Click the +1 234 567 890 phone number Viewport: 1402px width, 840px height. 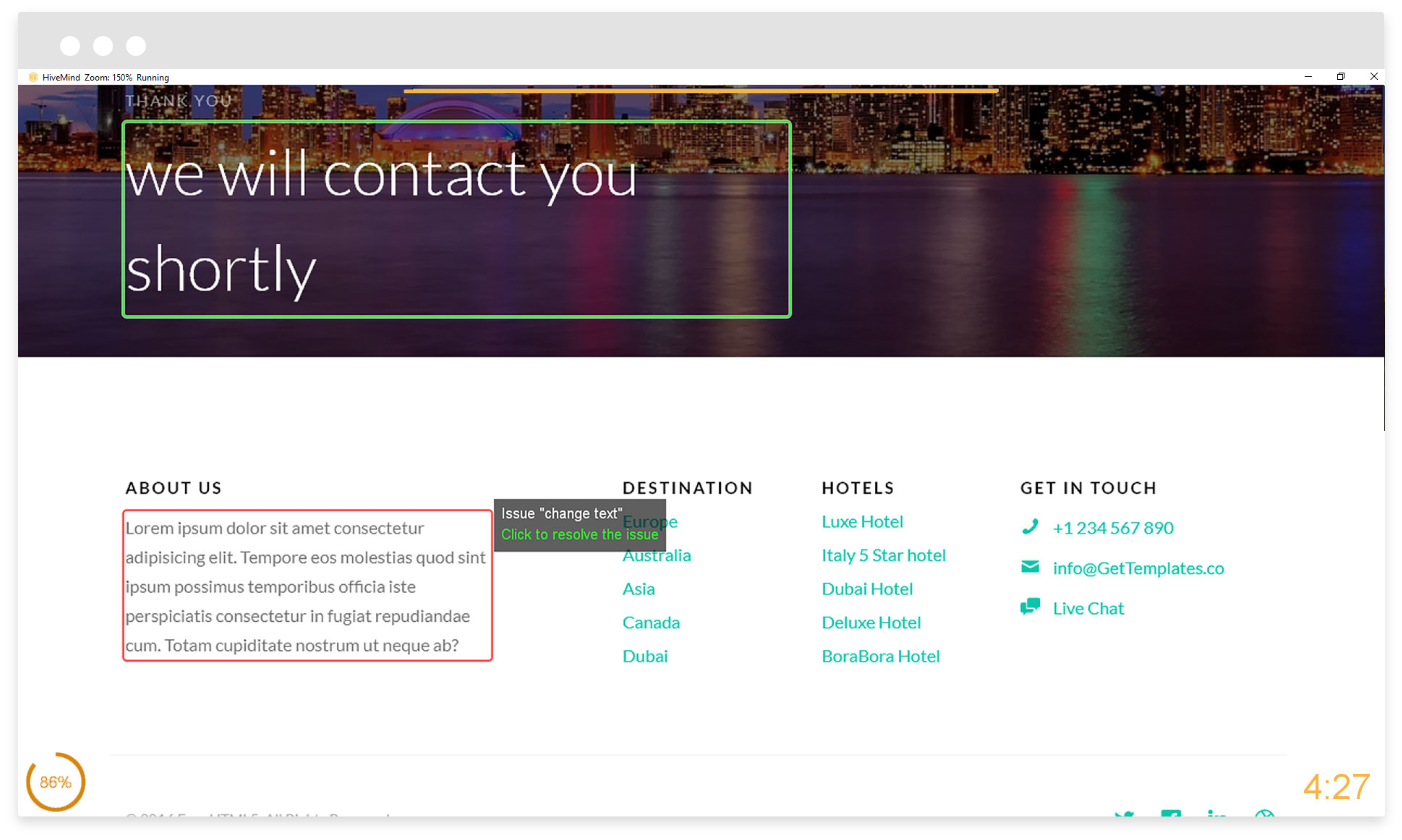(x=1113, y=528)
